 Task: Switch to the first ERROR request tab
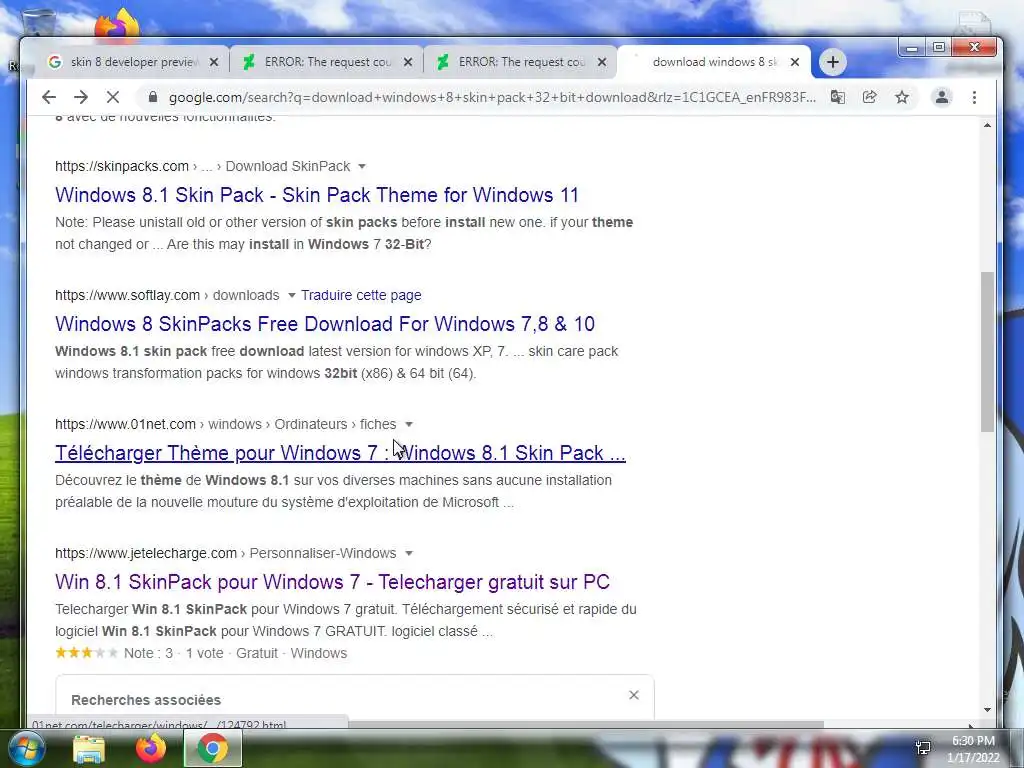327,62
